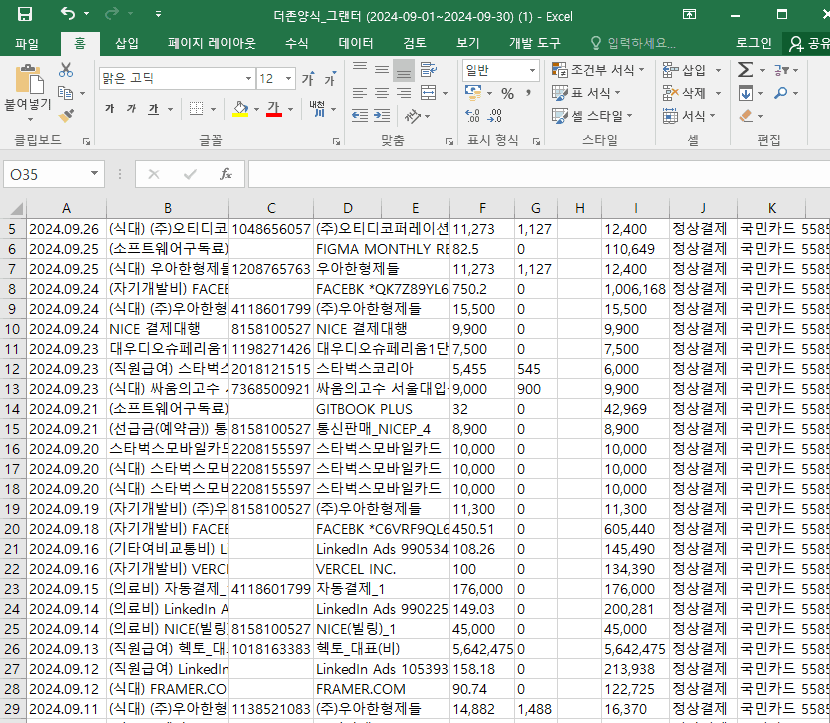Open the Find and Select magnifier
Image resolution: width=830 pixels, height=723 pixels.
pos(781,93)
